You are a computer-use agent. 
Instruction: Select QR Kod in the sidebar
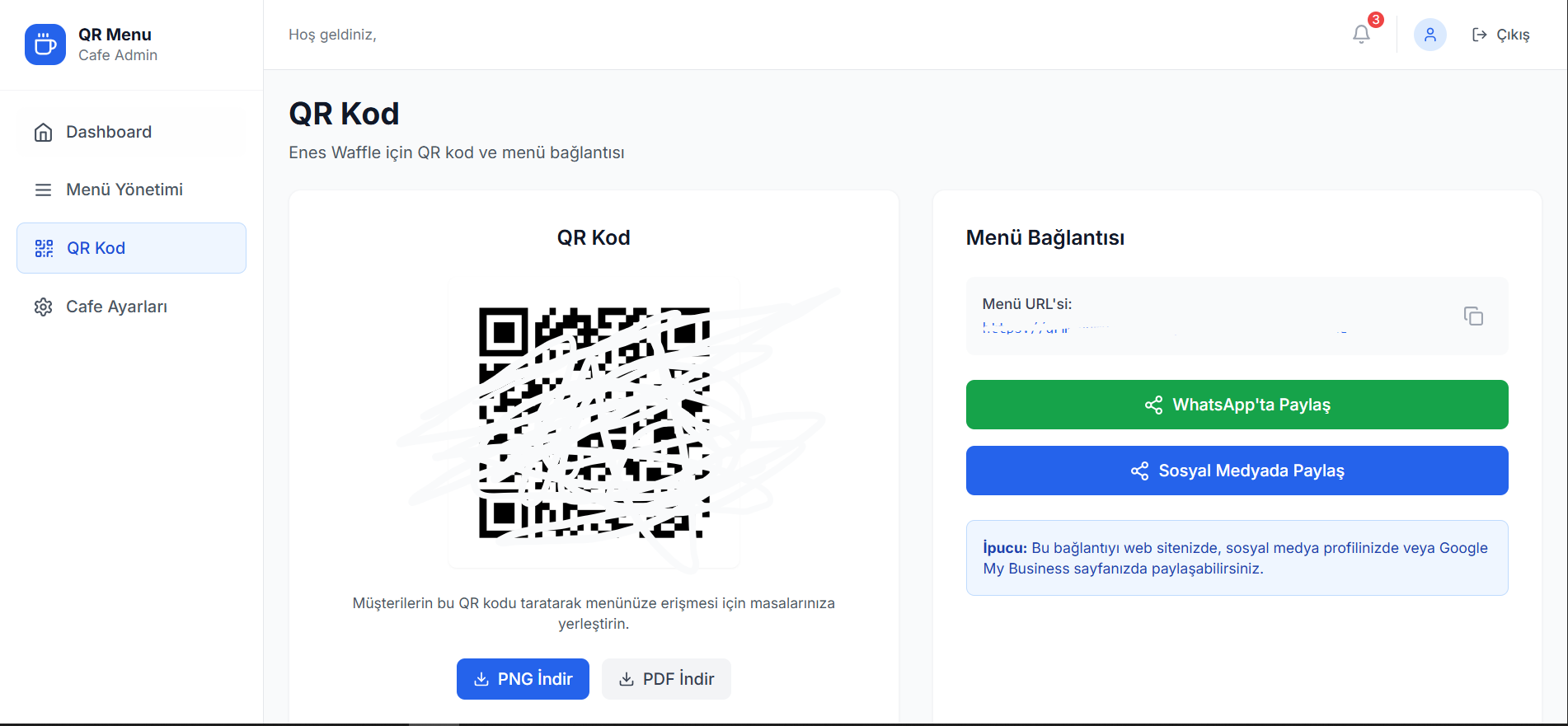[x=132, y=248]
